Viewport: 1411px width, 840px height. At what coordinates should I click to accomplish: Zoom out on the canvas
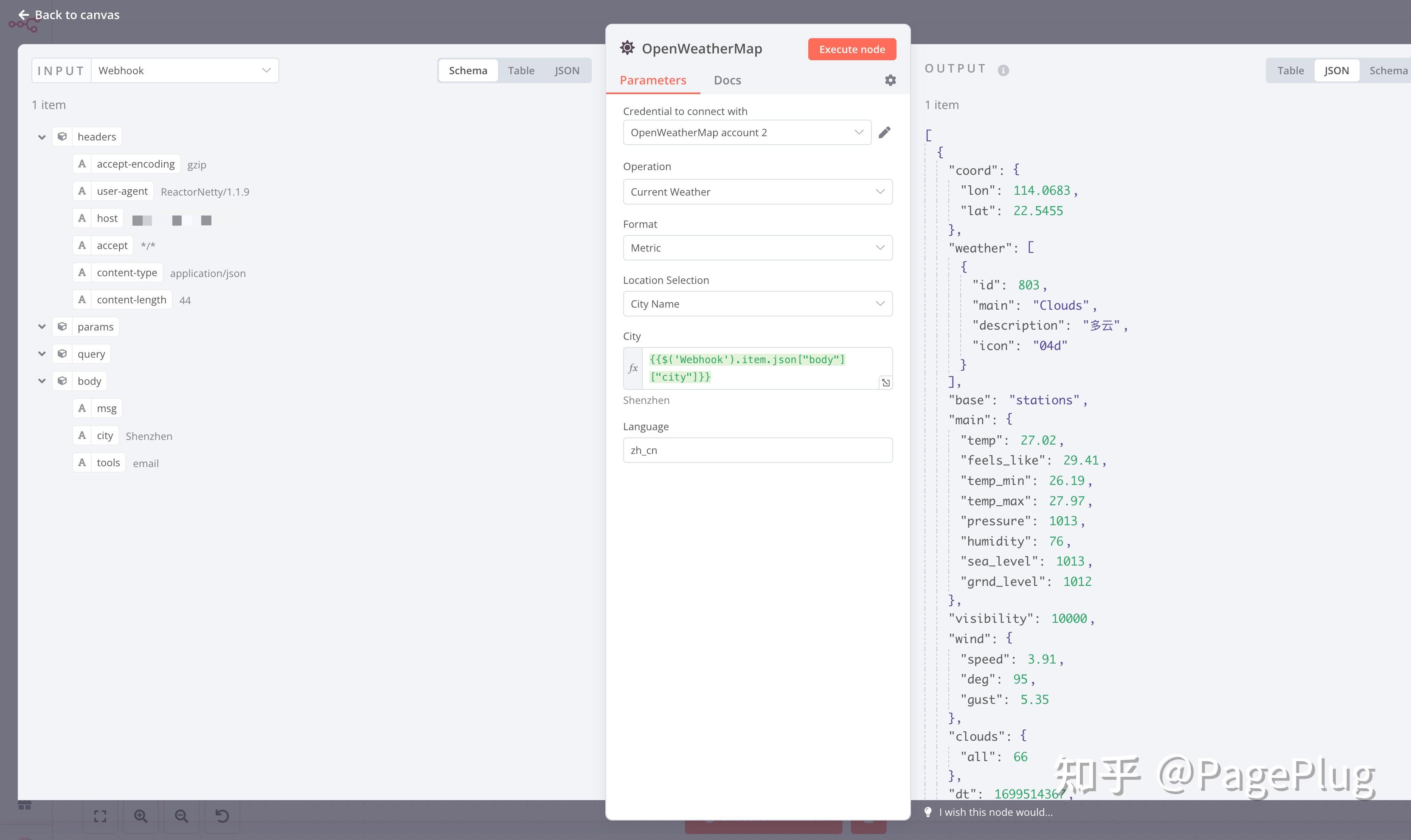click(x=181, y=816)
